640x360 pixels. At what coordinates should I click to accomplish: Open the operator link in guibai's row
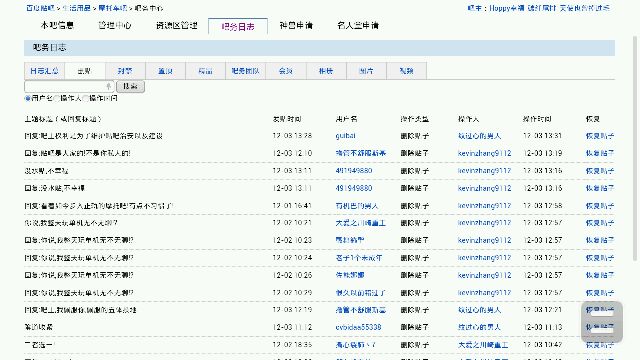click(479, 136)
